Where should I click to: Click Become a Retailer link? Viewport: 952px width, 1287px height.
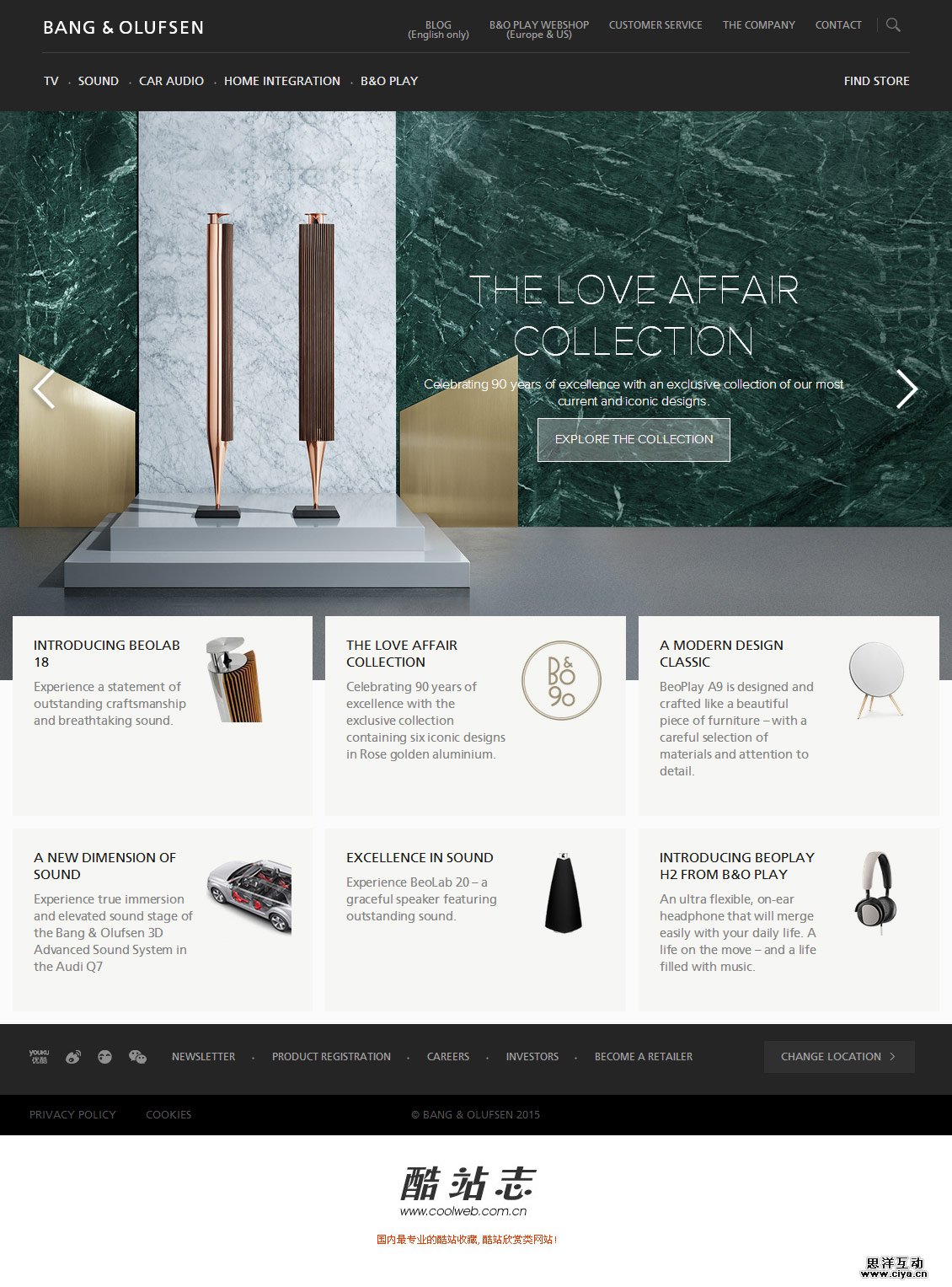point(644,1057)
